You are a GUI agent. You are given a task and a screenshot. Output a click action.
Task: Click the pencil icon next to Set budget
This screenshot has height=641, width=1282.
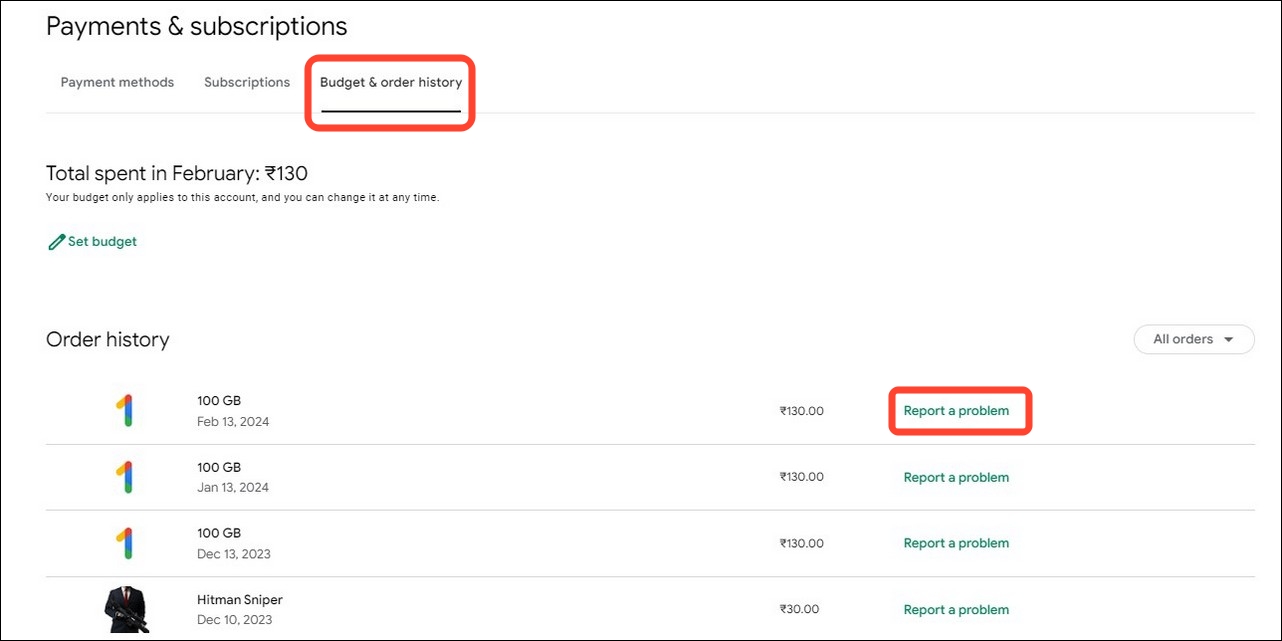pyautogui.click(x=57, y=241)
